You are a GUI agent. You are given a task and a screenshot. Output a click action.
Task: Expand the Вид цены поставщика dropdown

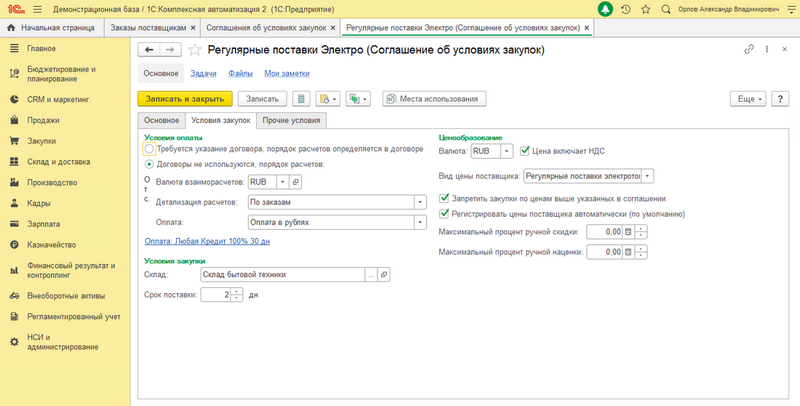click(x=647, y=176)
